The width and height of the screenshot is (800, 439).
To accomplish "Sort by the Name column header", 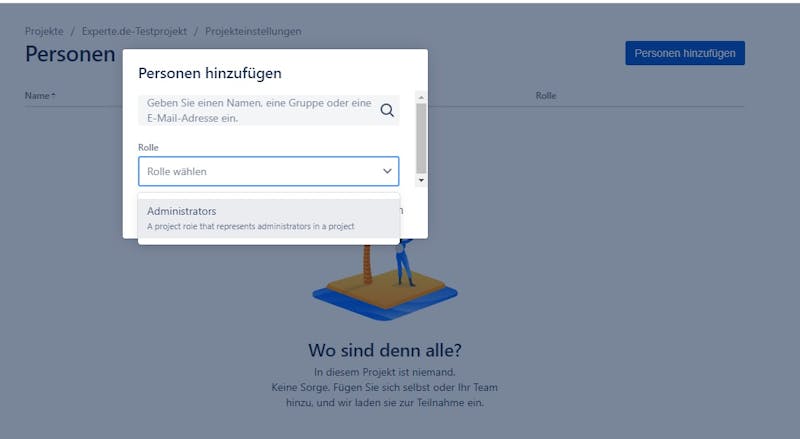I will pos(40,95).
